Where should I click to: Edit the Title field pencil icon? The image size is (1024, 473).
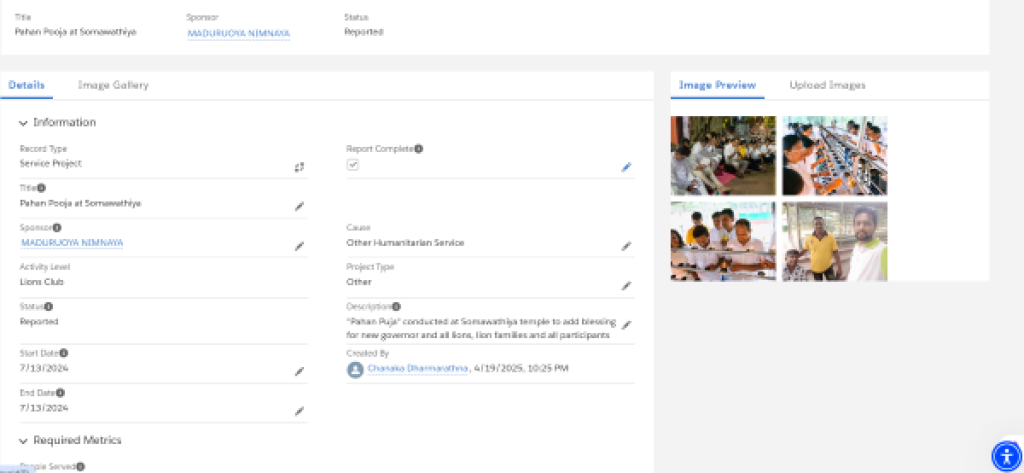point(299,206)
